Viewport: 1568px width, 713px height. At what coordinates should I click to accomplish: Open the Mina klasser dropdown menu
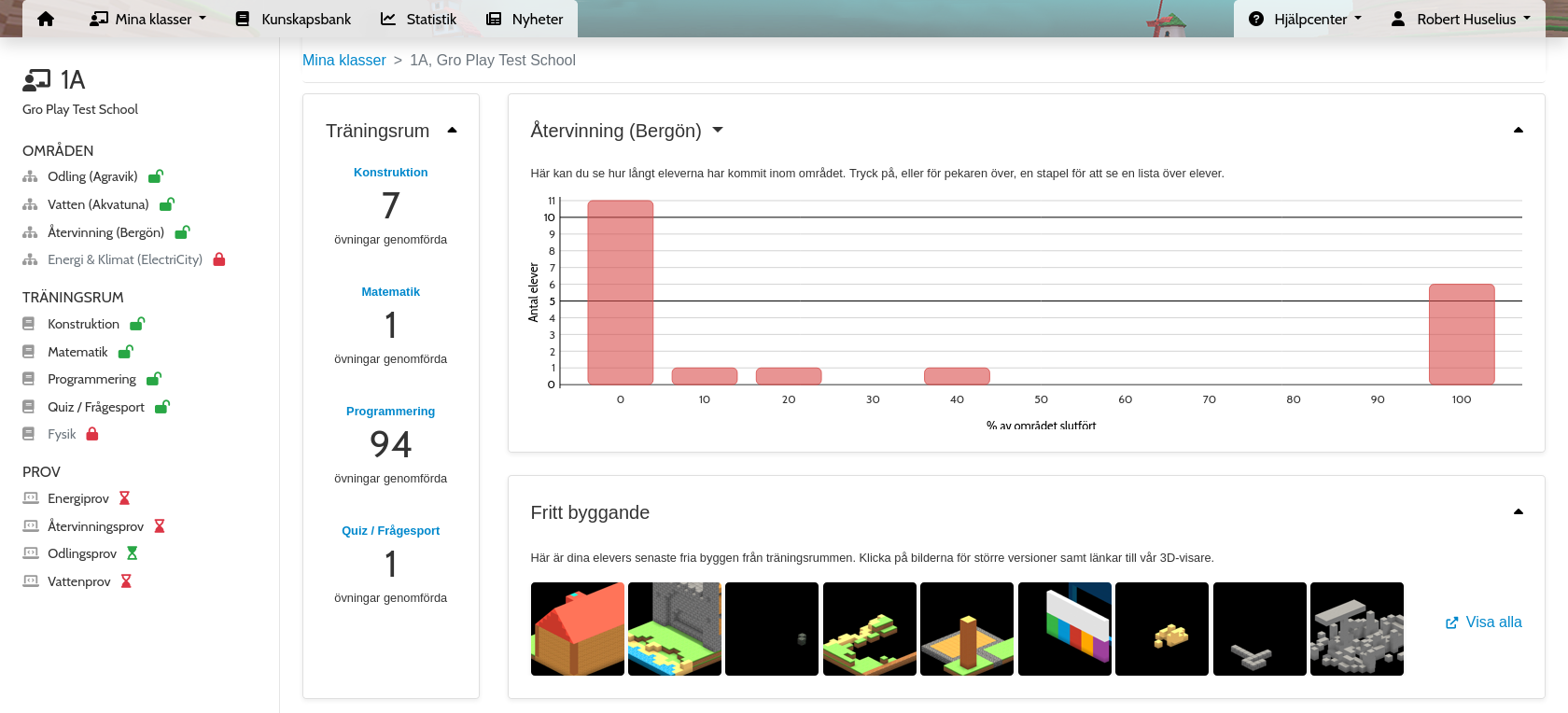click(x=147, y=19)
